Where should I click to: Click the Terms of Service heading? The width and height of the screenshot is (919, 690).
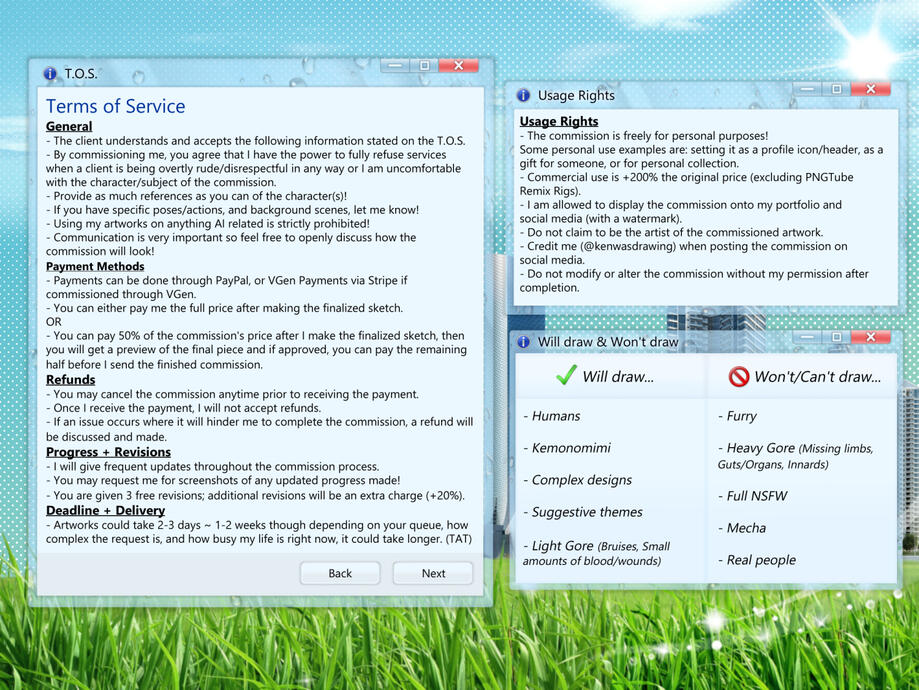(115, 106)
